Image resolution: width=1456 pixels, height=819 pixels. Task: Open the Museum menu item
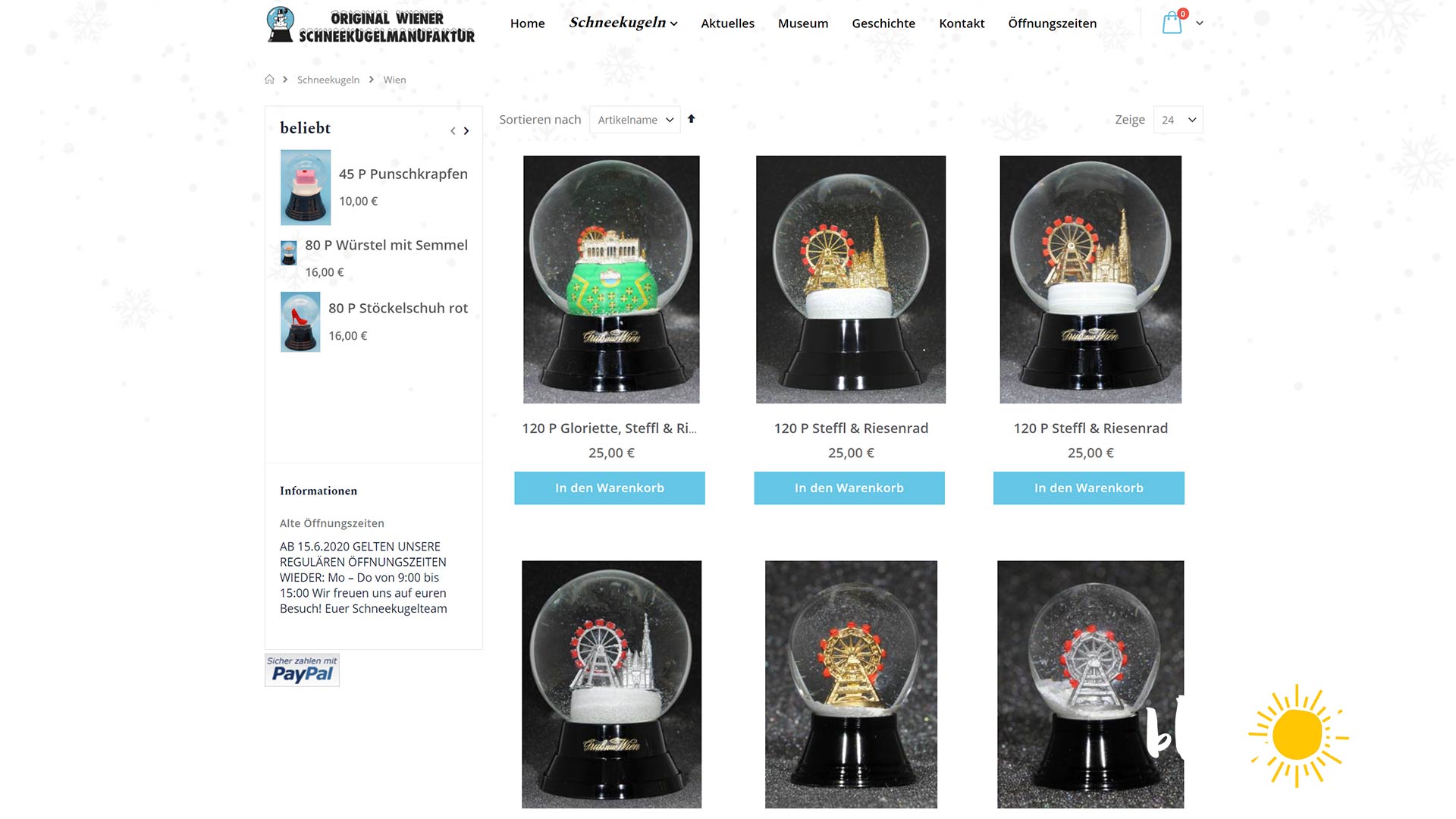[x=803, y=24]
